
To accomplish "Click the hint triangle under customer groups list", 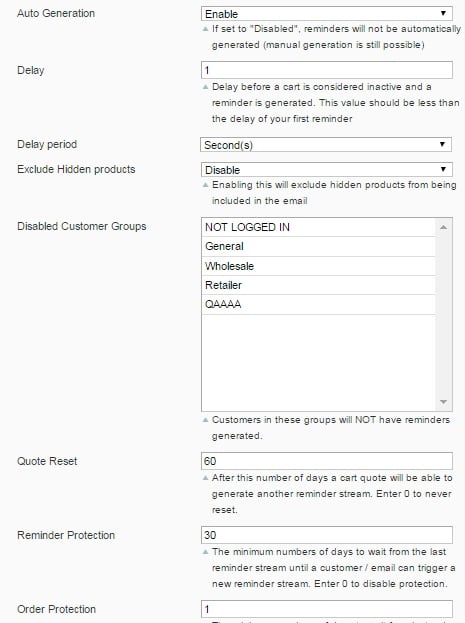I will (205, 420).
